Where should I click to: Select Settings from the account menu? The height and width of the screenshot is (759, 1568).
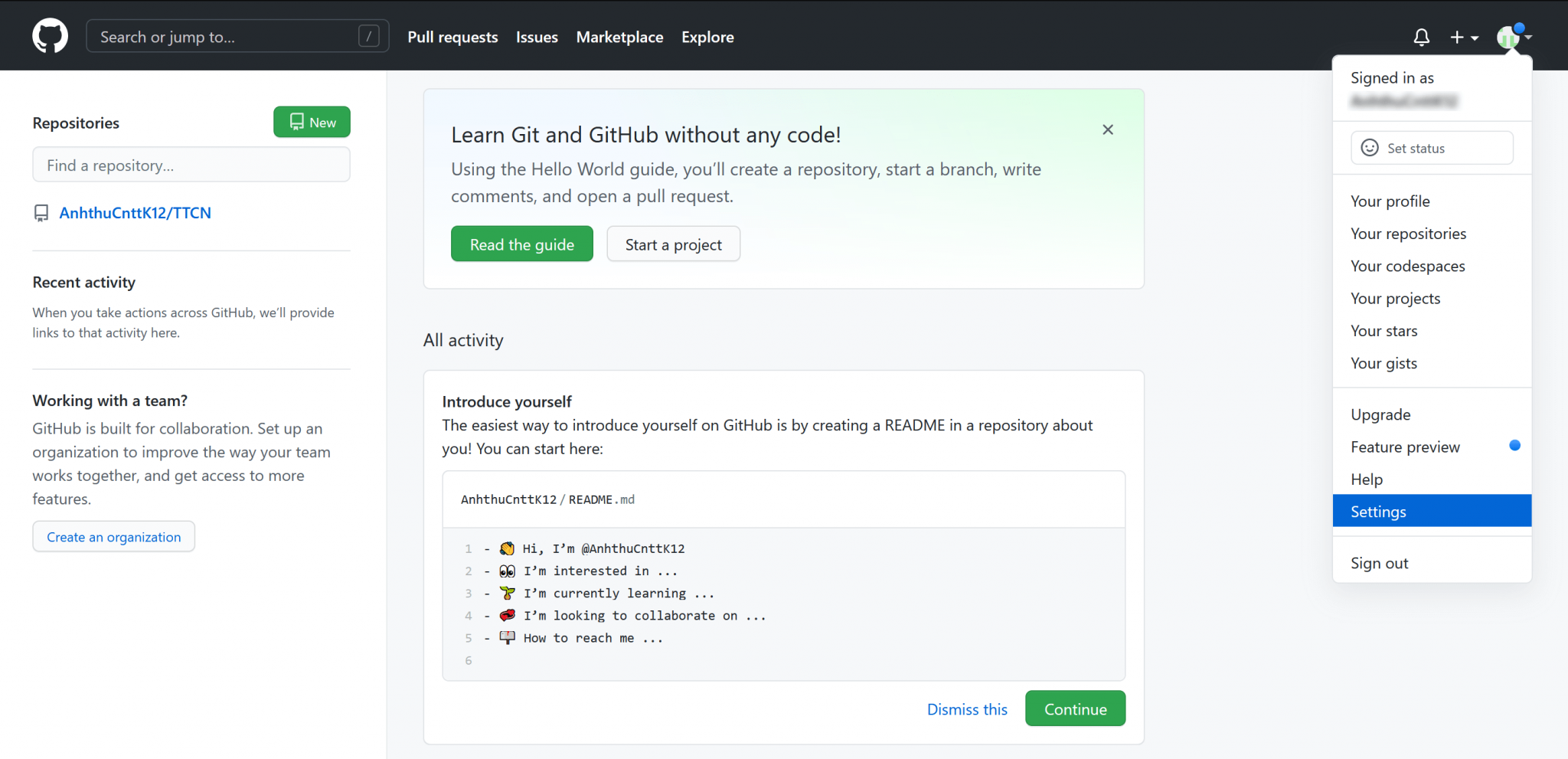(x=1378, y=511)
